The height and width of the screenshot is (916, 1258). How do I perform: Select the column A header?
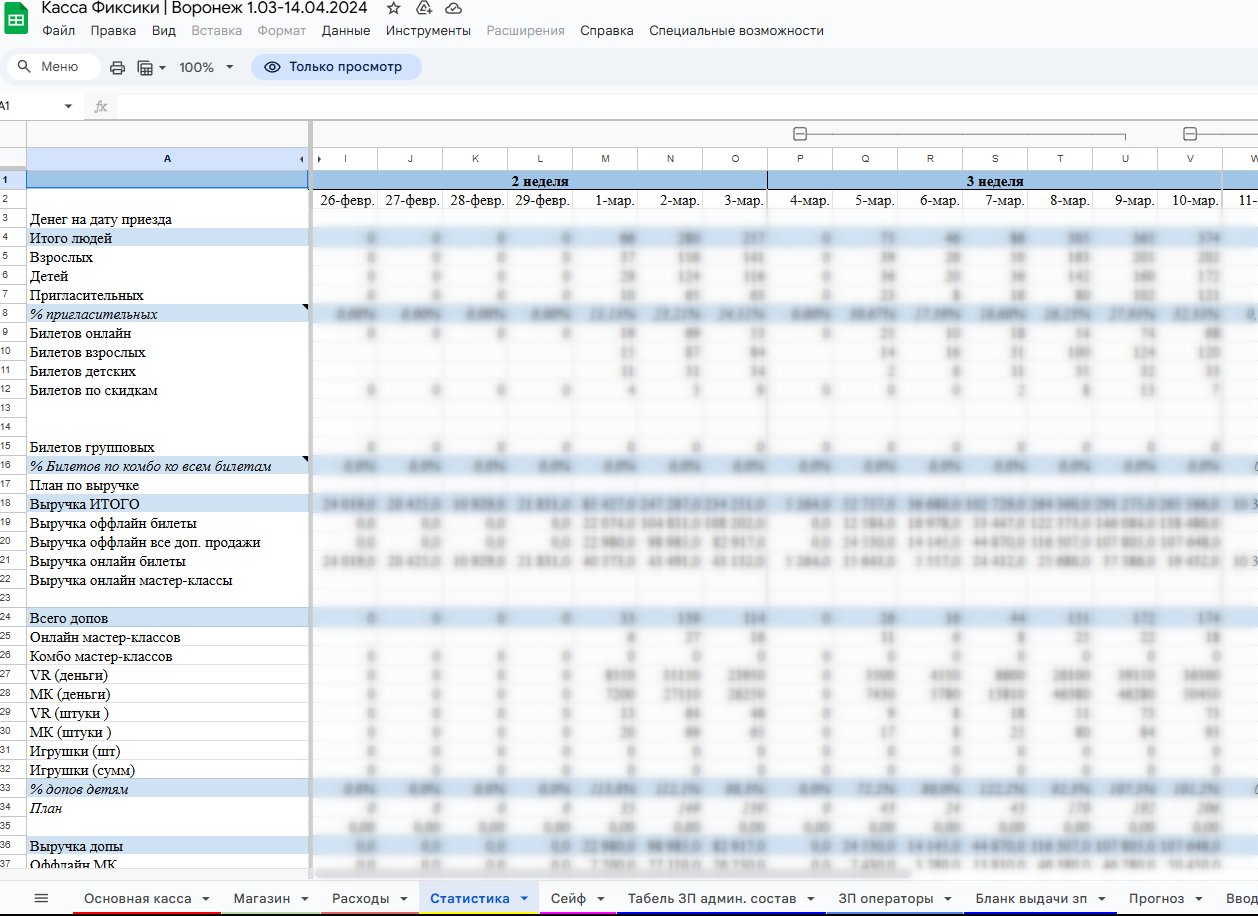[x=167, y=159]
